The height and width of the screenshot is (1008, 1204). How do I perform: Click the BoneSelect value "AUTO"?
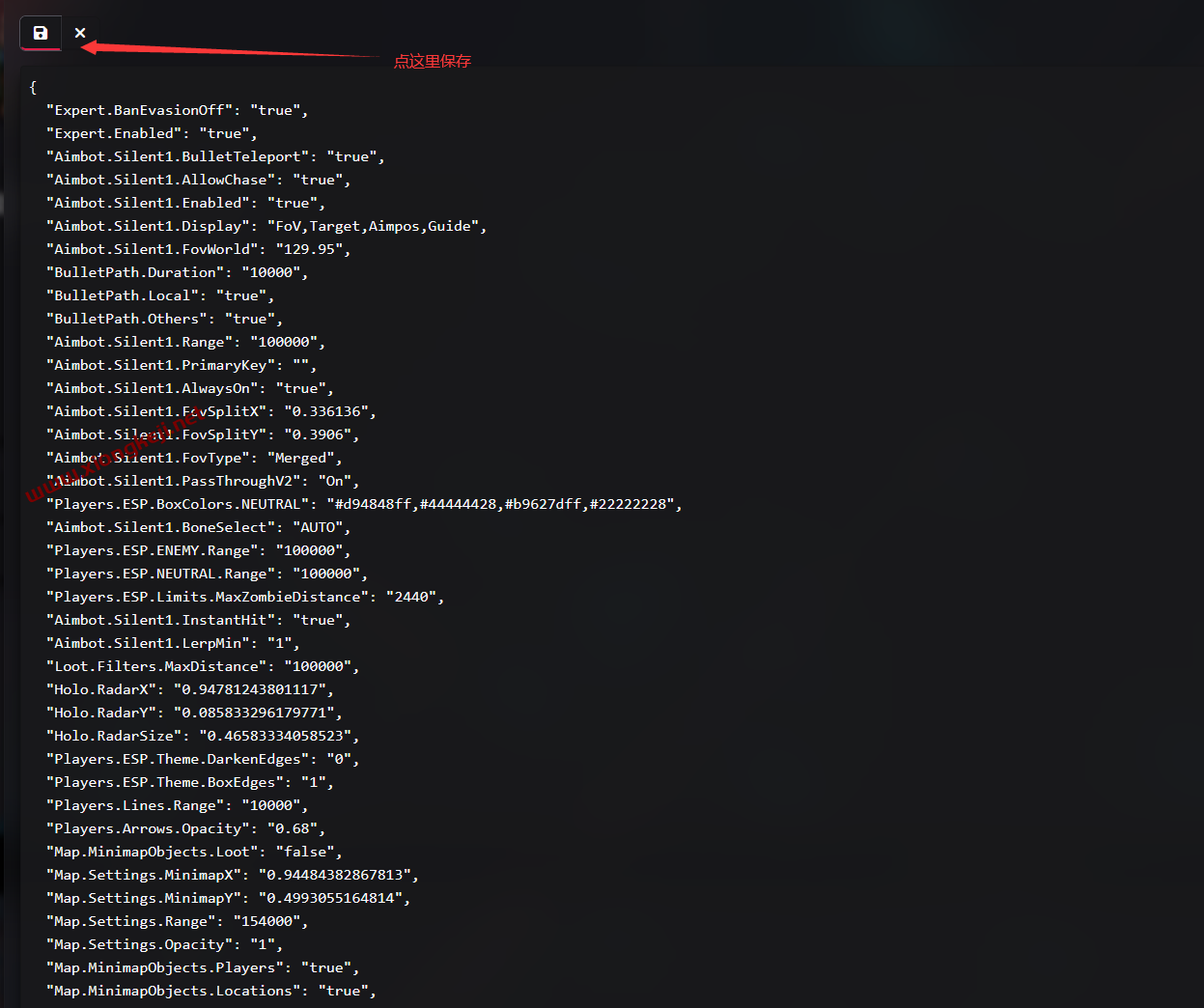pos(318,527)
